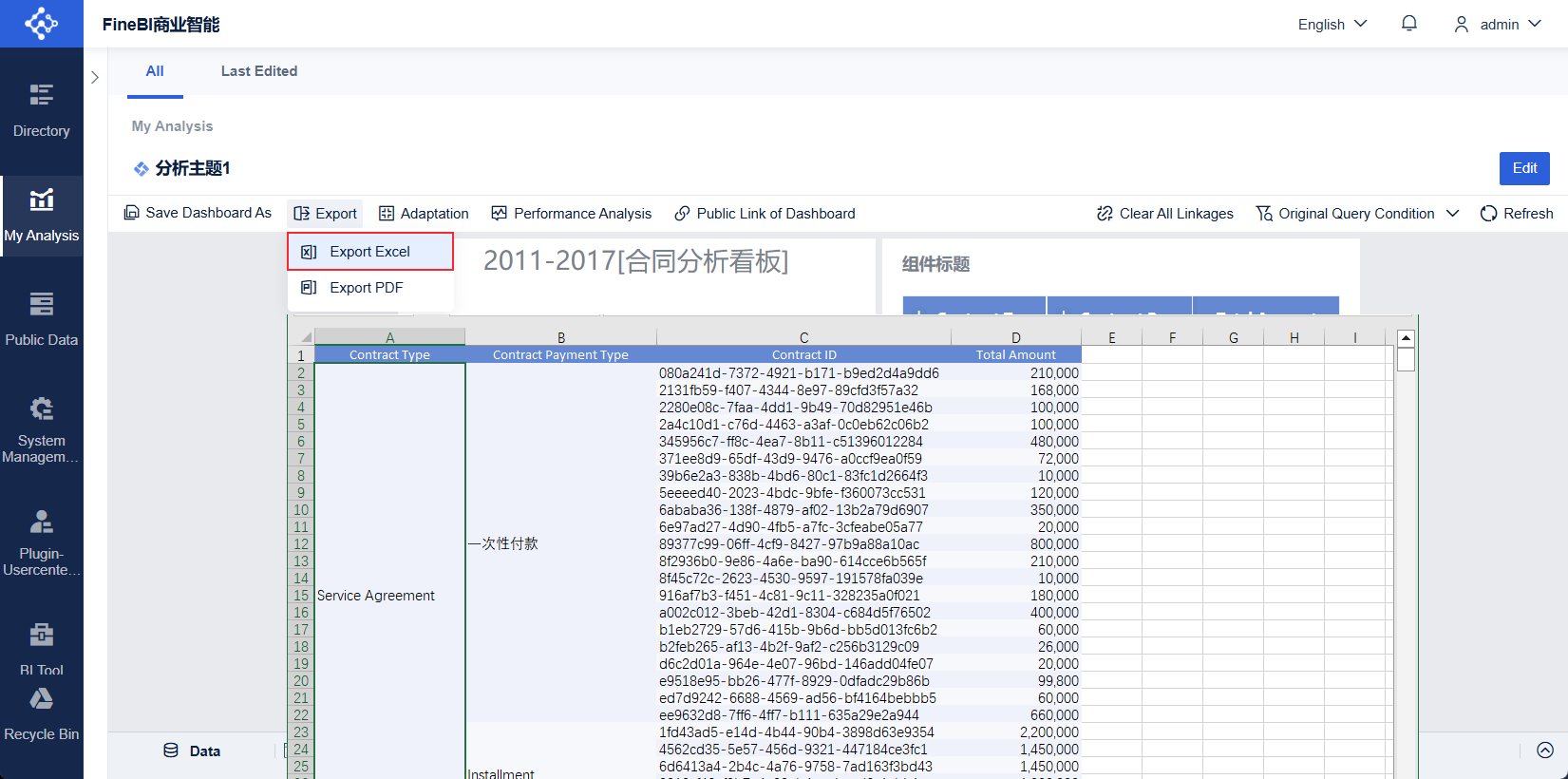Viewport: 1568px width, 779px height.
Task: Click the collapse arrow at bottom right
Action: point(1545,750)
